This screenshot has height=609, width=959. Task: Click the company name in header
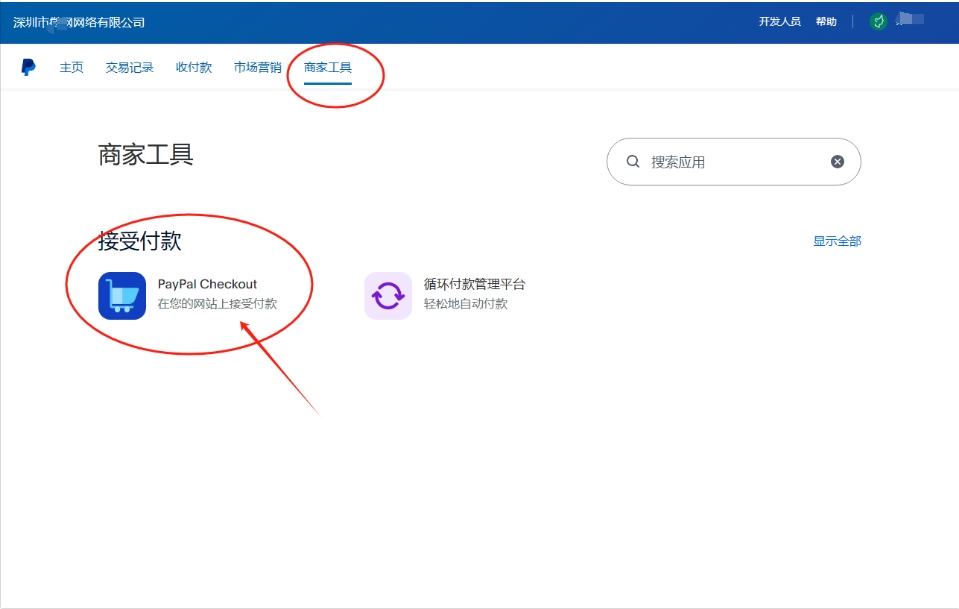79,23
